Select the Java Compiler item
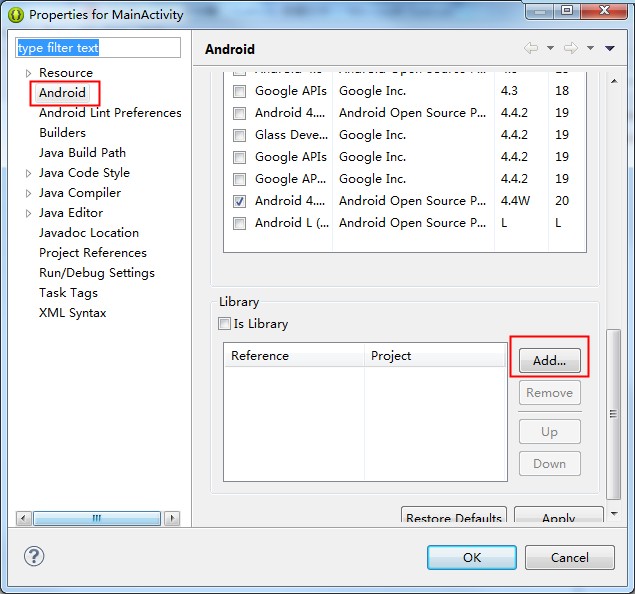 point(80,193)
